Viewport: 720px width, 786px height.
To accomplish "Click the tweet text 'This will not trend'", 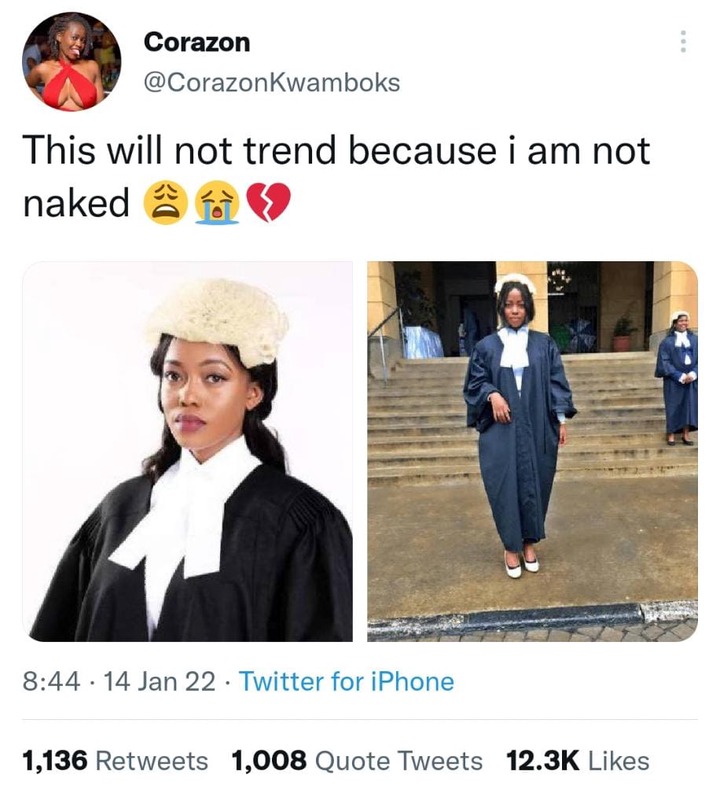I will (x=181, y=150).
